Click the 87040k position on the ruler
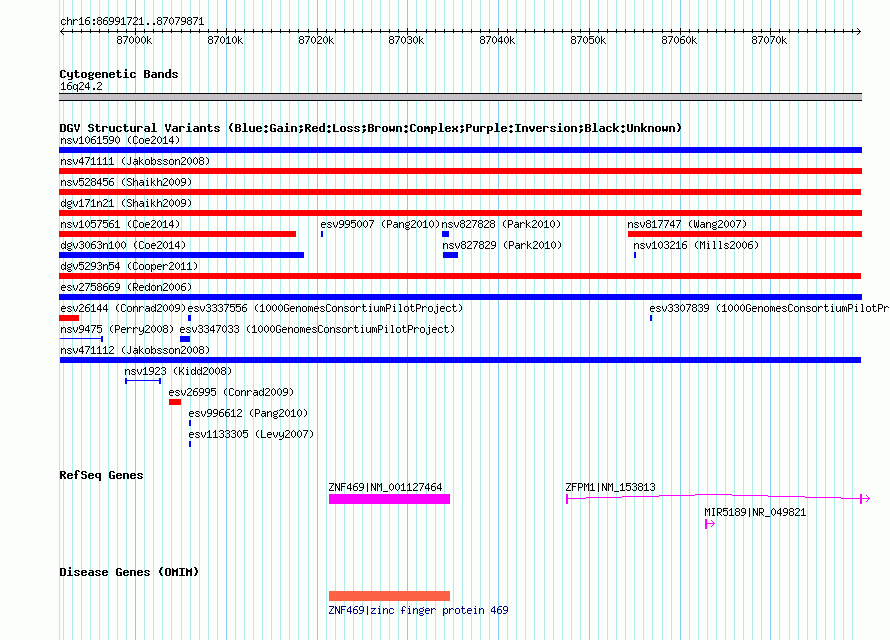This screenshot has width=890, height=640. point(497,40)
